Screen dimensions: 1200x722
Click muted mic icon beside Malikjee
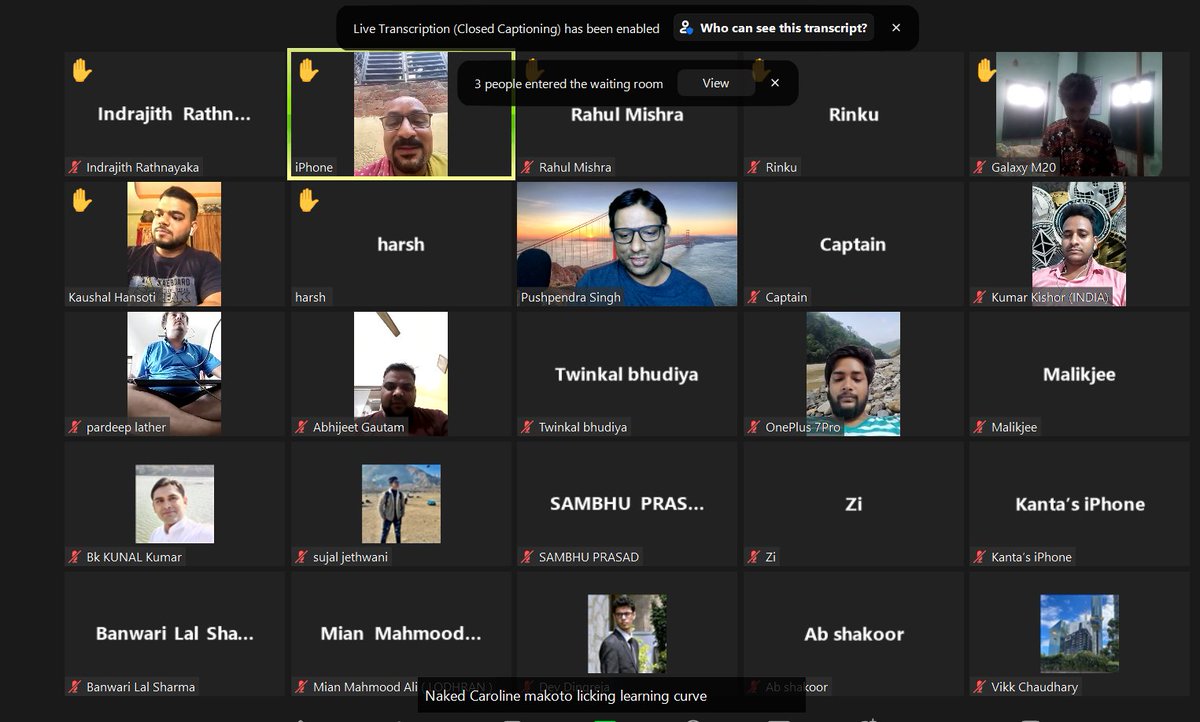pyautogui.click(x=980, y=427)
